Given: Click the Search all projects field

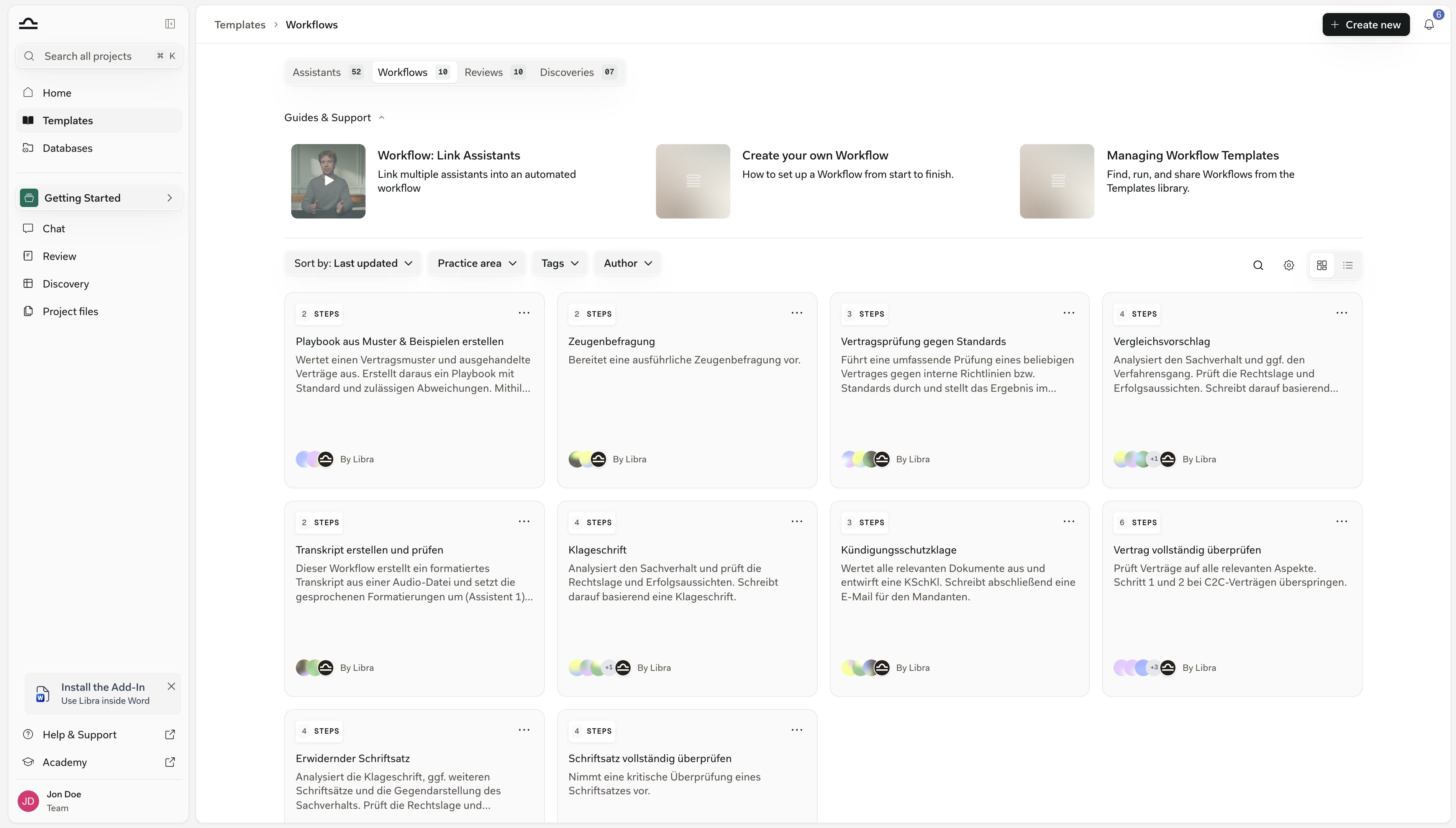Looking at the screenshot, I should pos(99,56).
